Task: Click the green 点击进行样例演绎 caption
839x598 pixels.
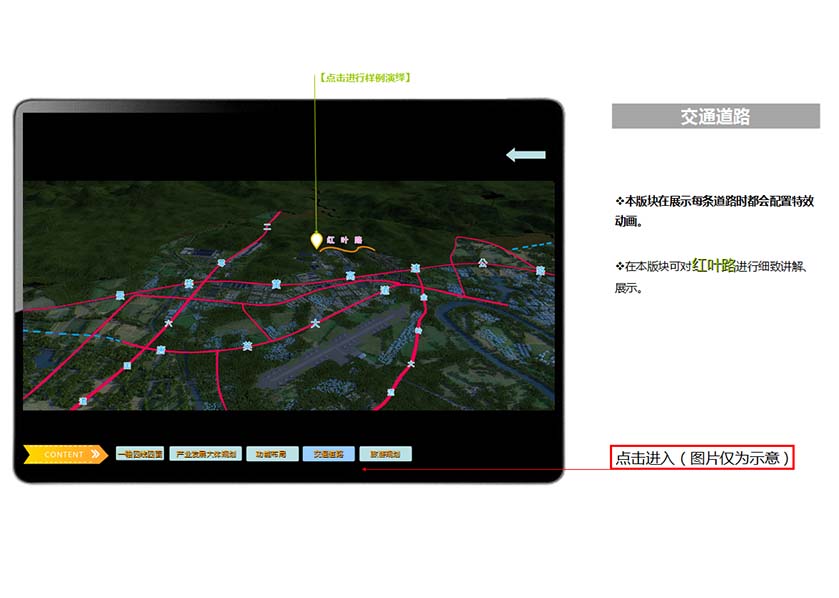Action: (x=365, y=78)
